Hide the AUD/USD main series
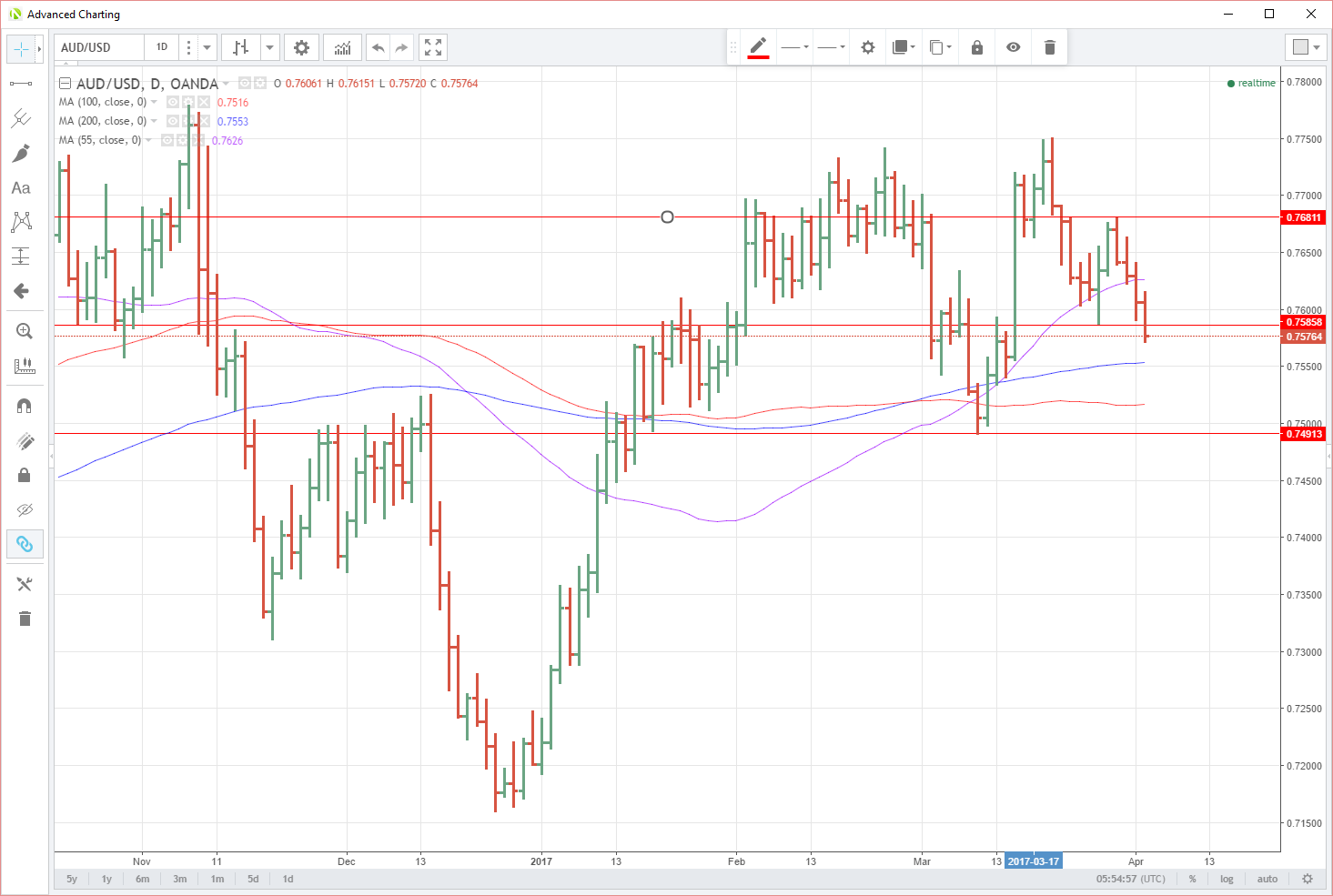 [245, 83]
